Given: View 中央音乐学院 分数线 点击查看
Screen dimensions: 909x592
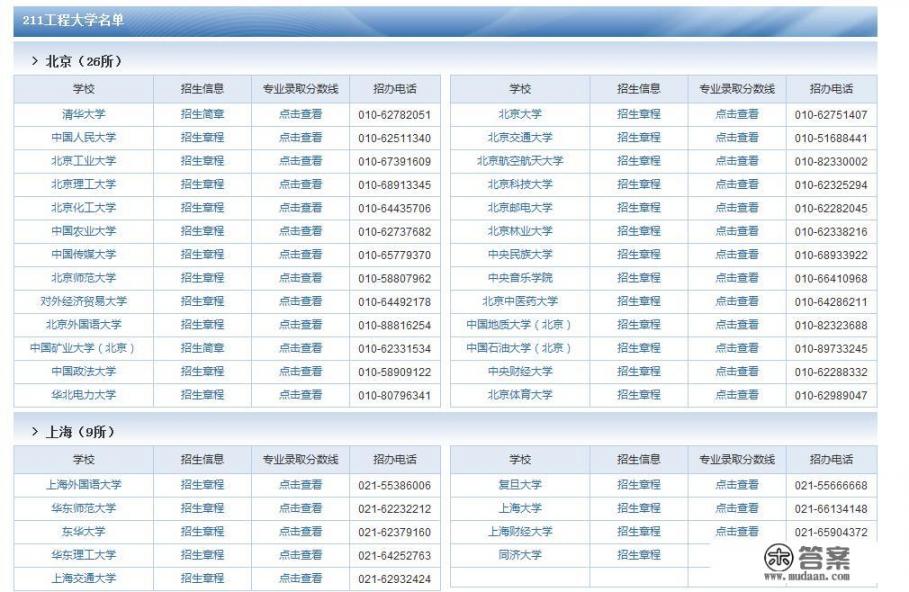Looking at the screenshot, I should pyautogui.click(x=737, y=277).
